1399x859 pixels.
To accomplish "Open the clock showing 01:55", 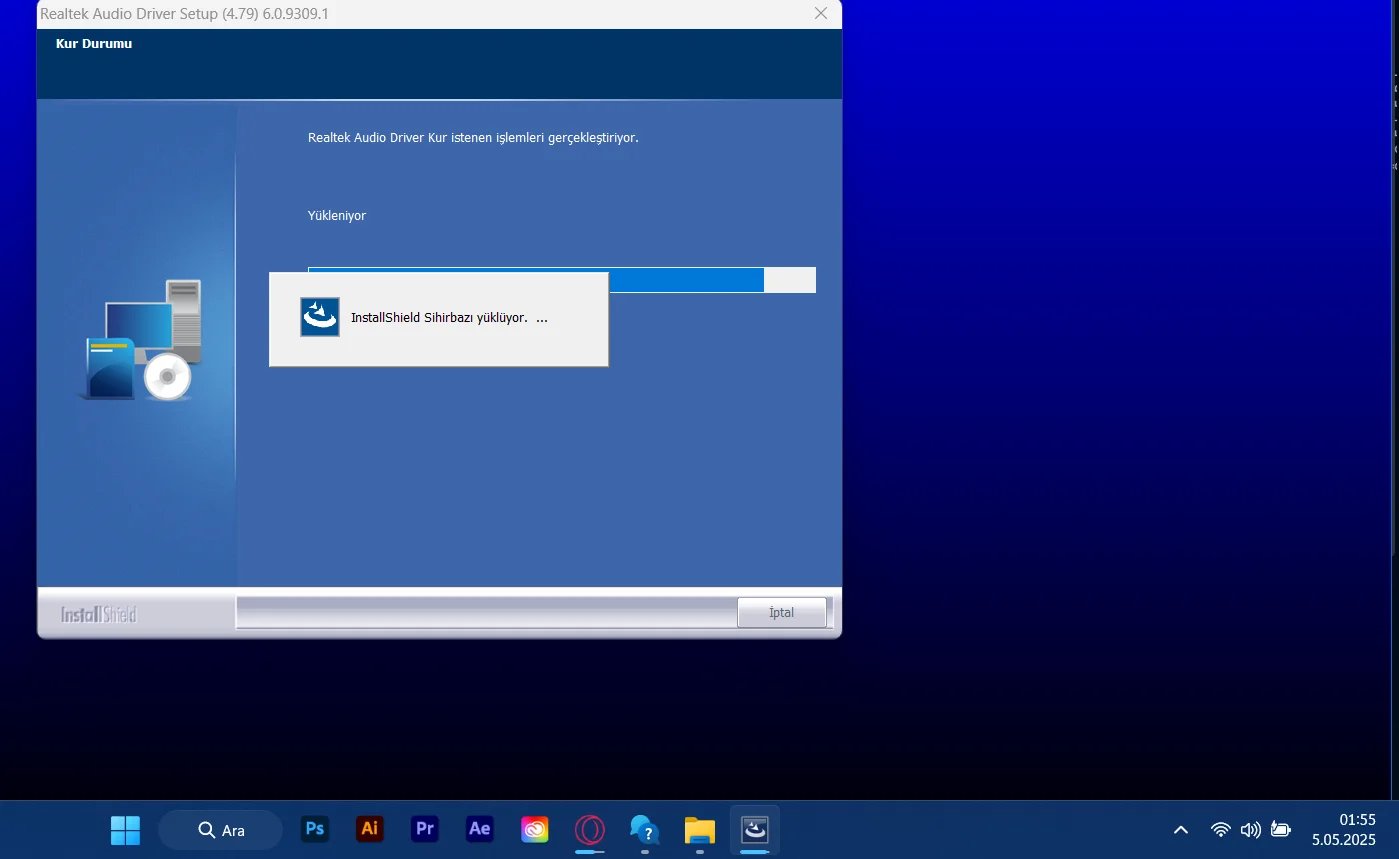I will click(1358, 820).
